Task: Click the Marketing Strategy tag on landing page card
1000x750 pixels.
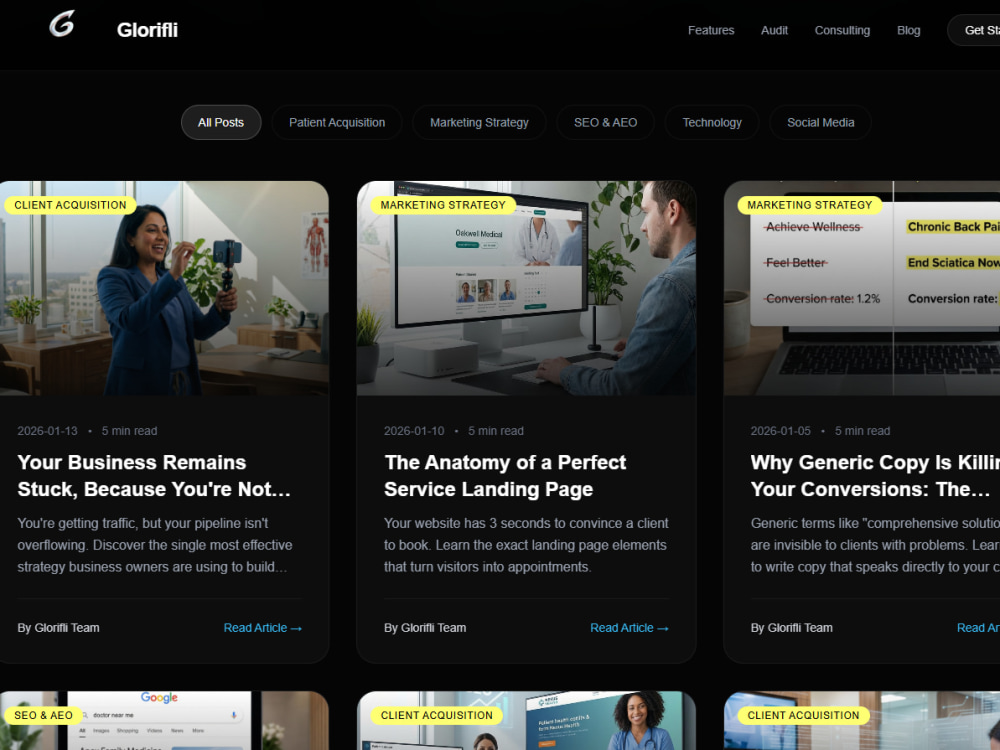Action: [x=443, y=205]
